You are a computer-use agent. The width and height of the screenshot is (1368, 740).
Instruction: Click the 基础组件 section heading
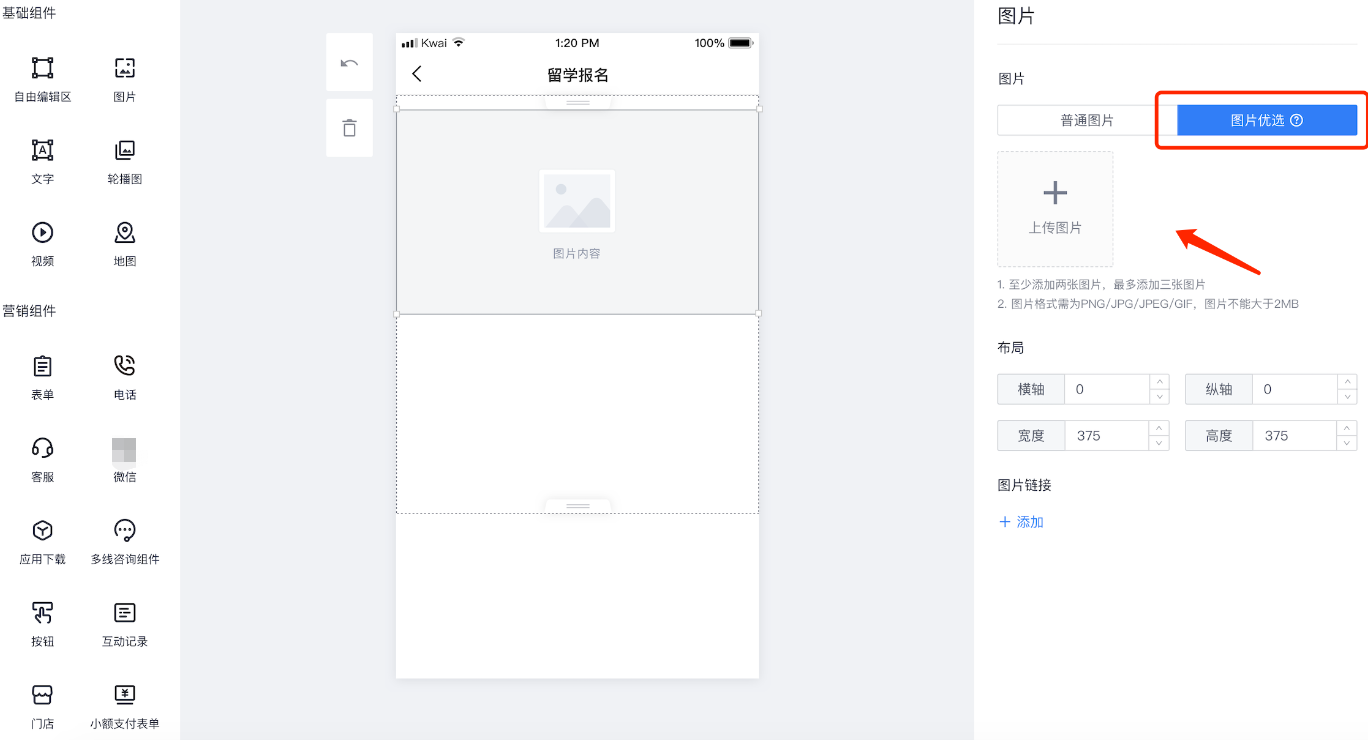point(30,13)
